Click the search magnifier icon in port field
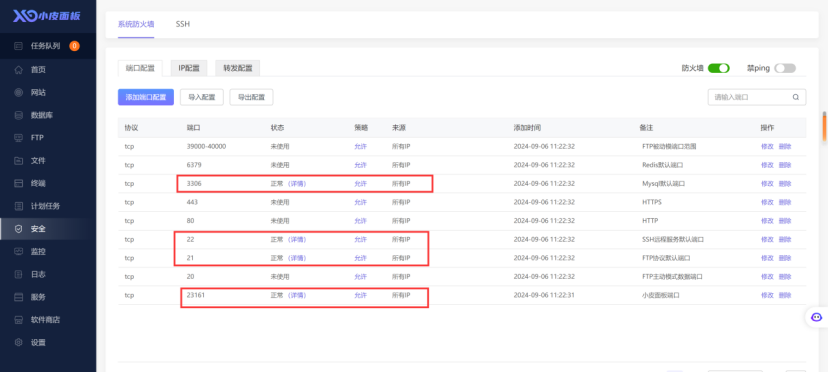The width and height of the screenshot is (828, 372). pyautogui.click(x=795, y=97)
